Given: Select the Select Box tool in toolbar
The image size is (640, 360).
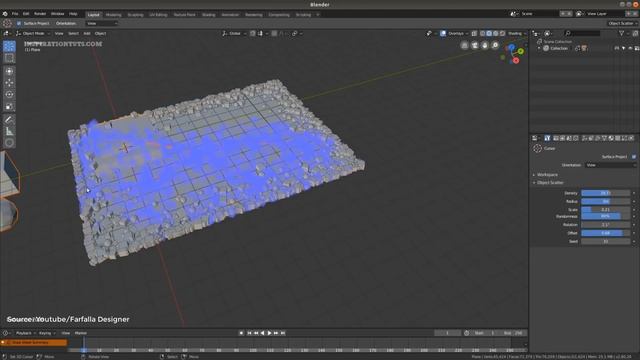Looking at the screenshot, I should tap(9, 58).
